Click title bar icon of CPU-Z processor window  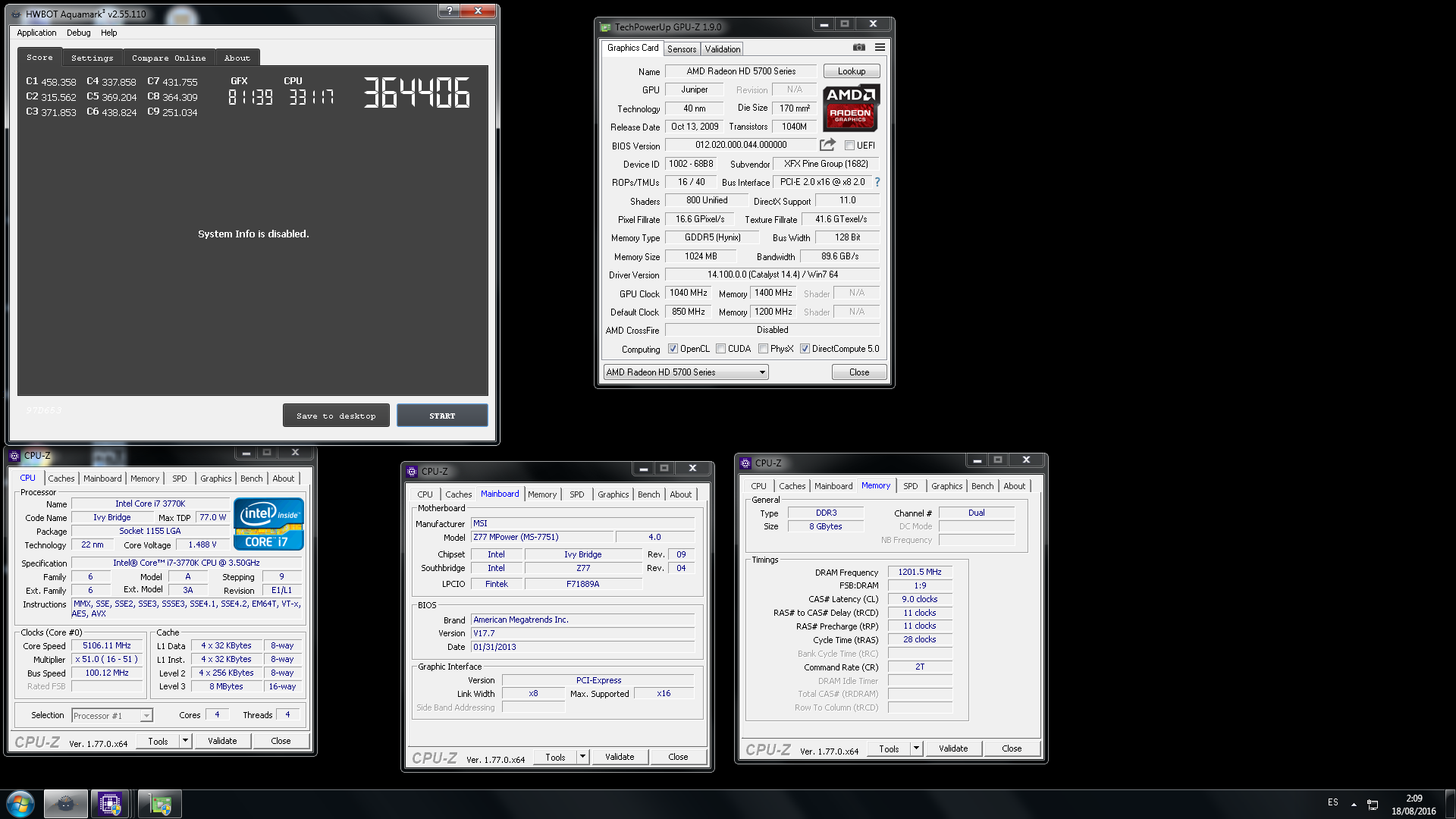pyautogui.click(x=14, y=455)
